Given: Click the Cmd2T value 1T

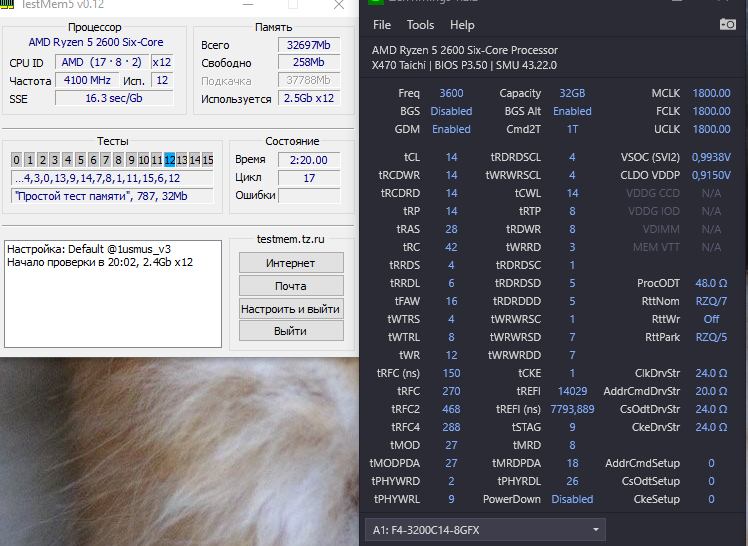Looking at the screenshot, I should point(572,129).
